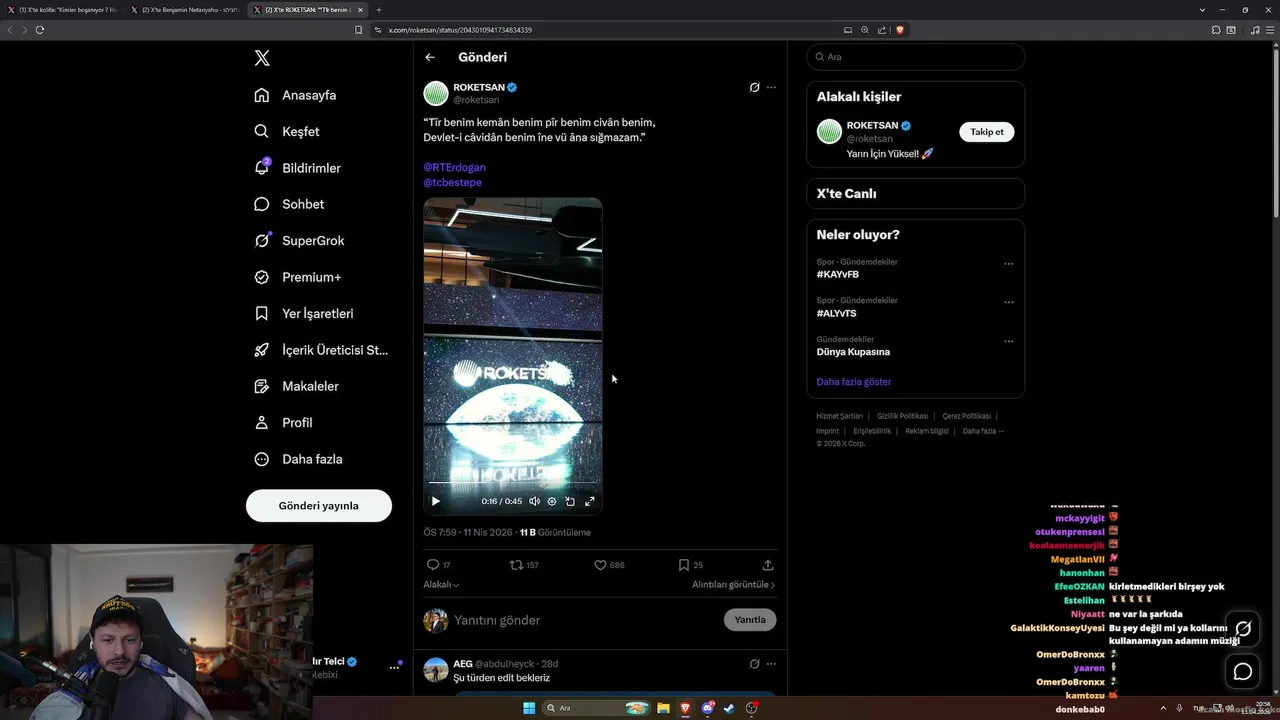Switch to the Benjamin Netanyahu browser tab
The height and width of the screenshot is (720, 1280).
click(x=187, y=9)
